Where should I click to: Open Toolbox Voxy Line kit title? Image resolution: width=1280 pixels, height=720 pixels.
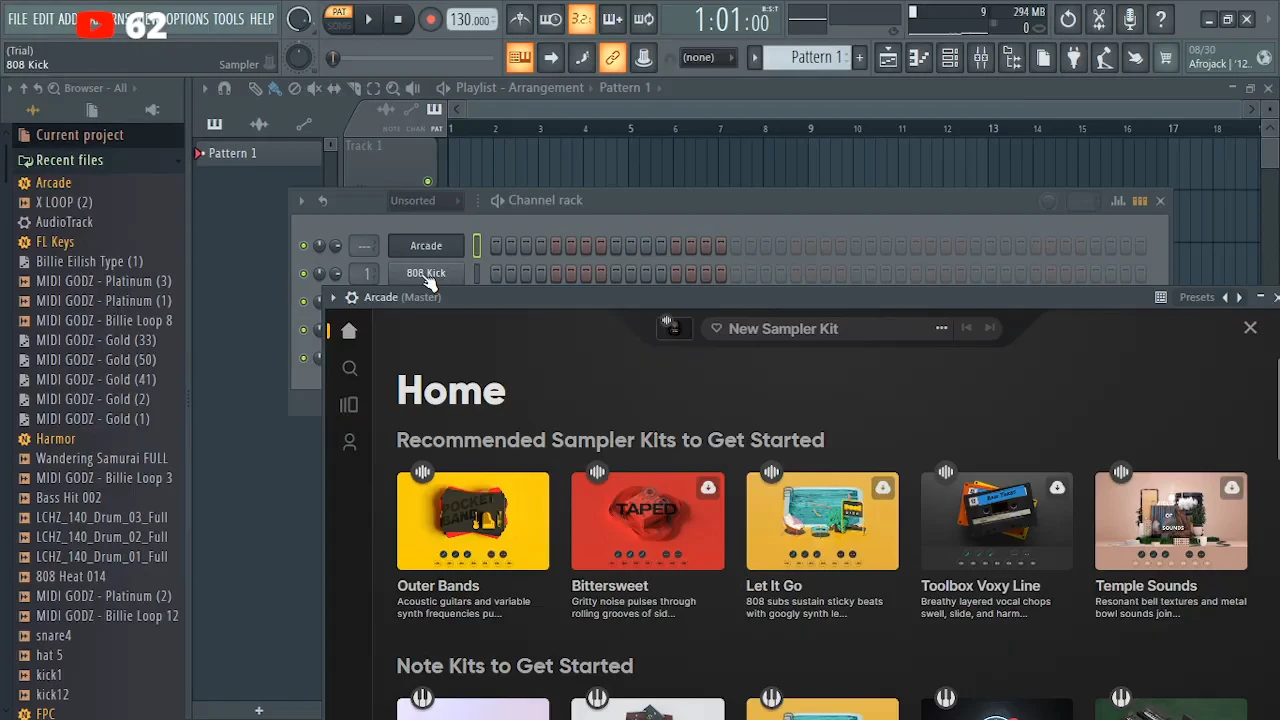(981, 586)
